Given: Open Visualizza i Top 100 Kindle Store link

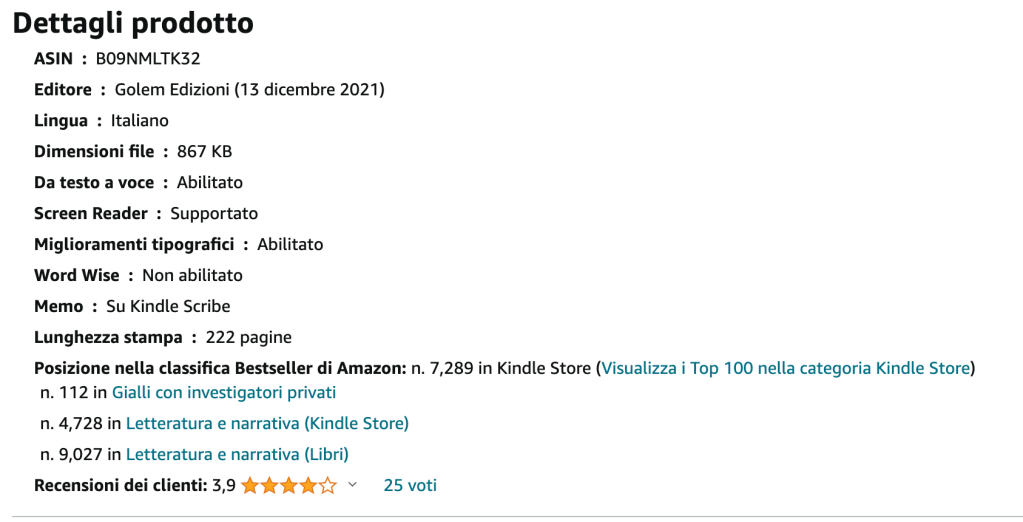Looking at the screenshot, I should click(x=786, y=368).
